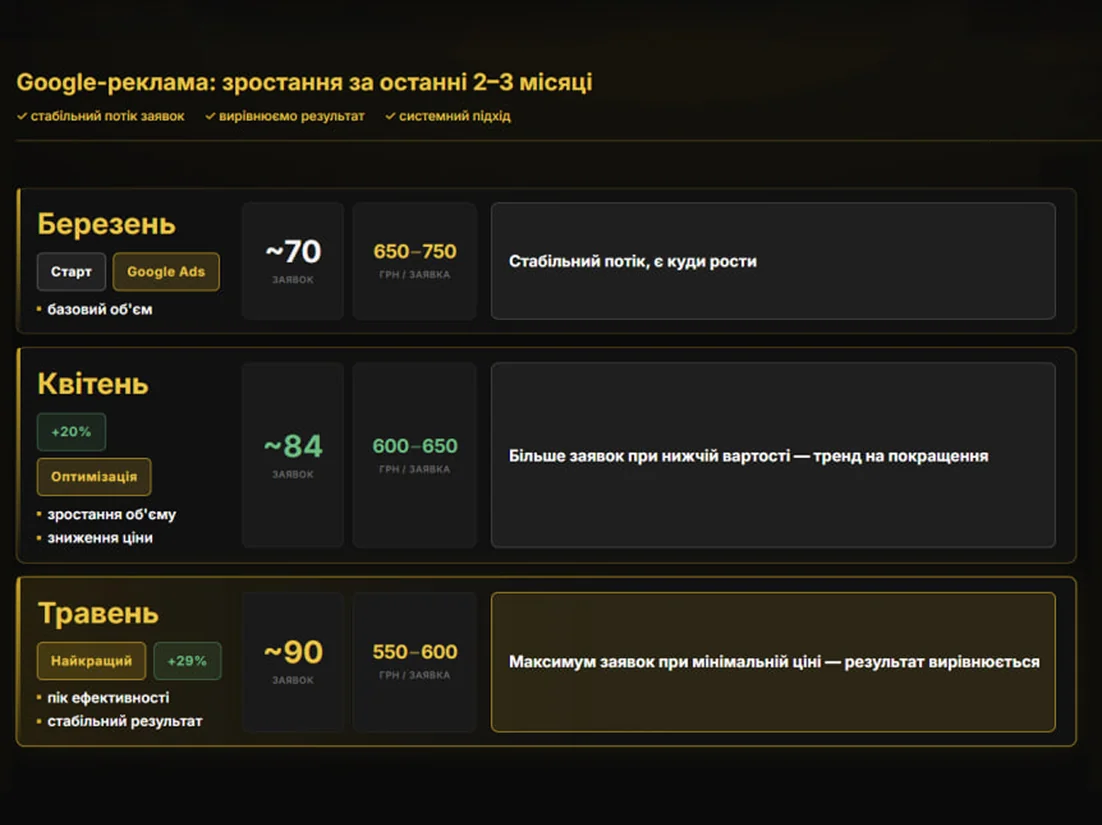
Task: Open the '~90 заявок' stat card
Action: [293, 661]
